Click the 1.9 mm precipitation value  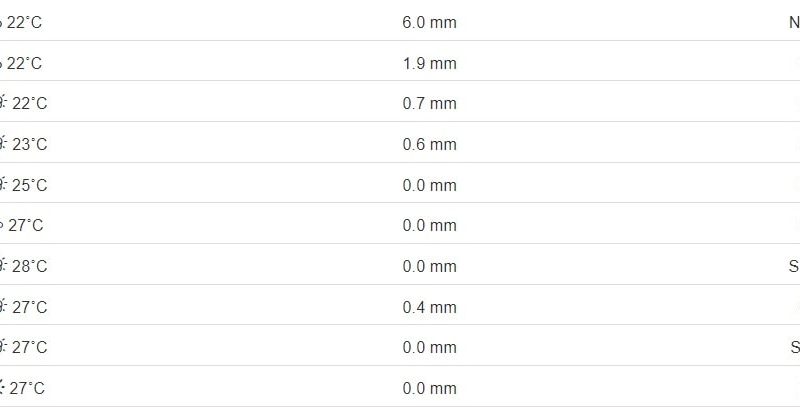(429, 63)
